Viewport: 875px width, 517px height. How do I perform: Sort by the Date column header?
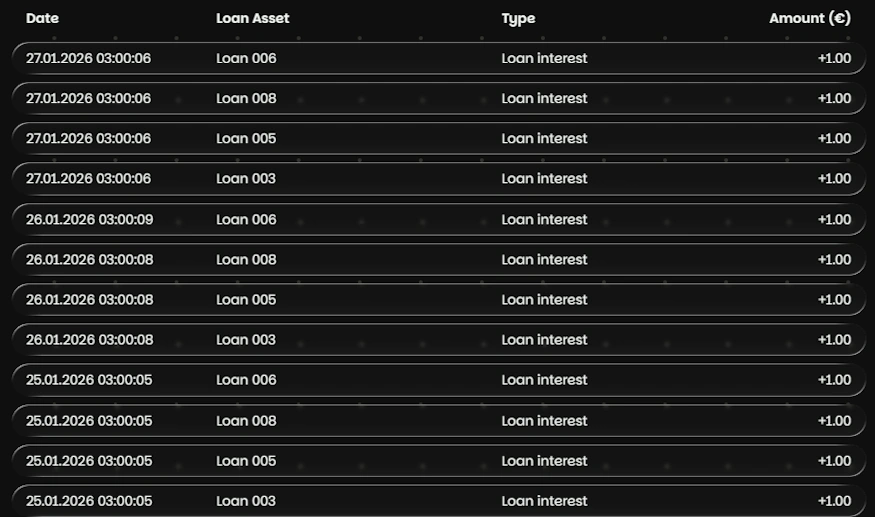(41, 18)
